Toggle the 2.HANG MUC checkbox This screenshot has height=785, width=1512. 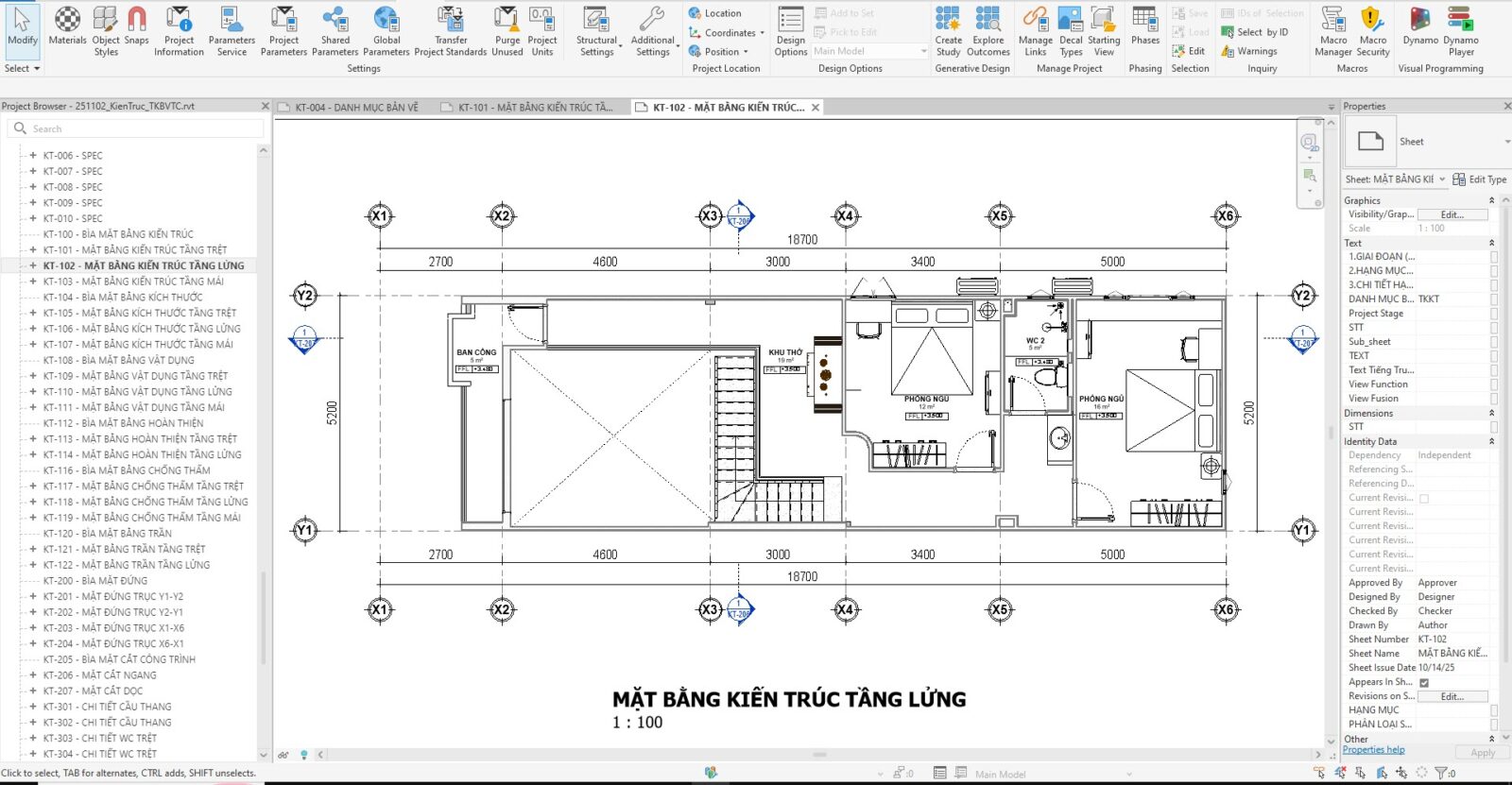[1494, 271]
